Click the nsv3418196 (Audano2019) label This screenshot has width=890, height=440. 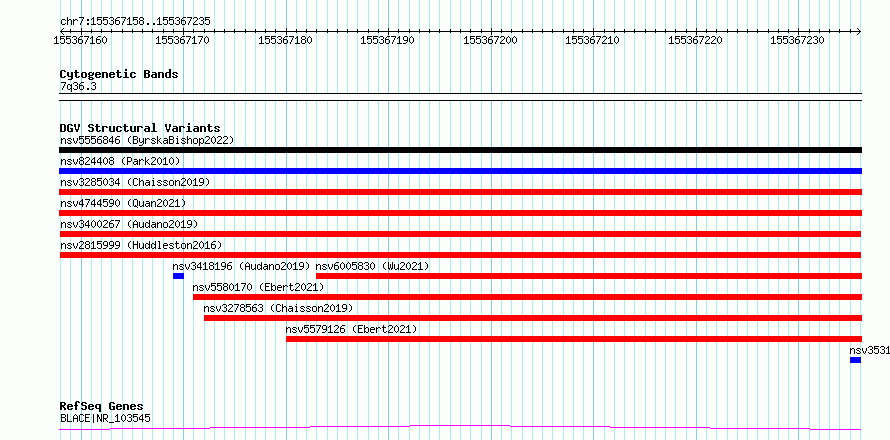pyautogui.click(x=242, y=266)
